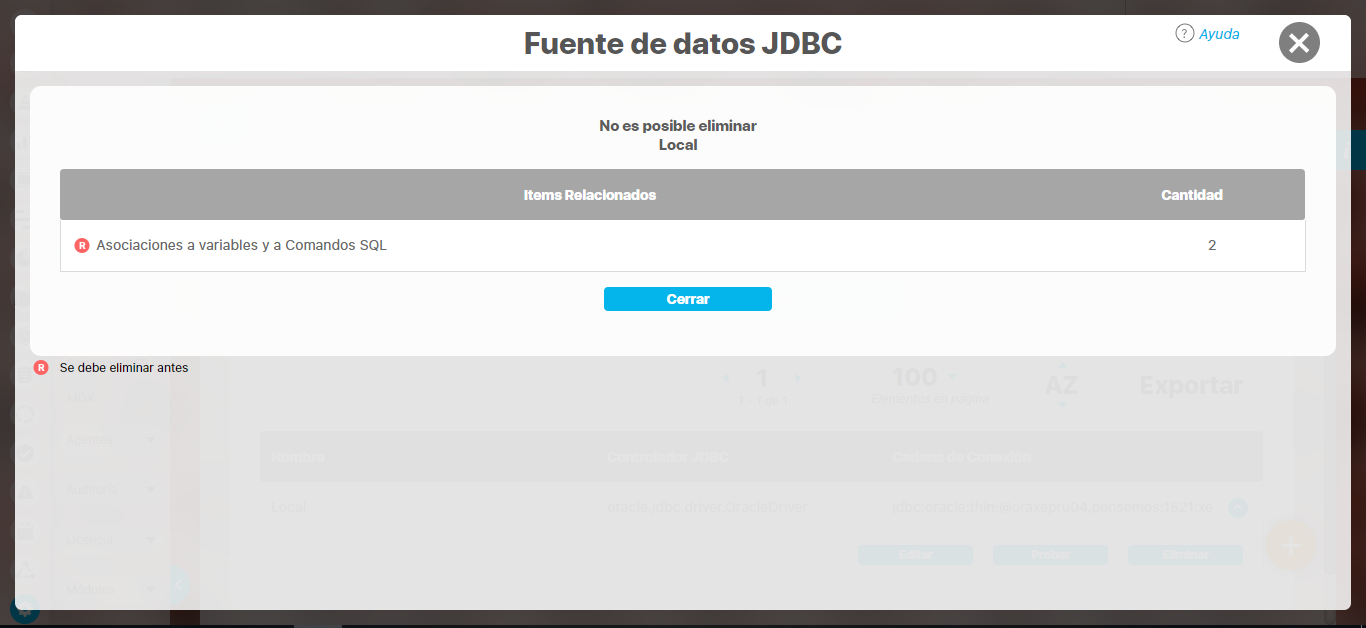Collapse the sidebar with the chevron button
The height and width of the screenshot is (628, 1366).
[x=179, y=584]
